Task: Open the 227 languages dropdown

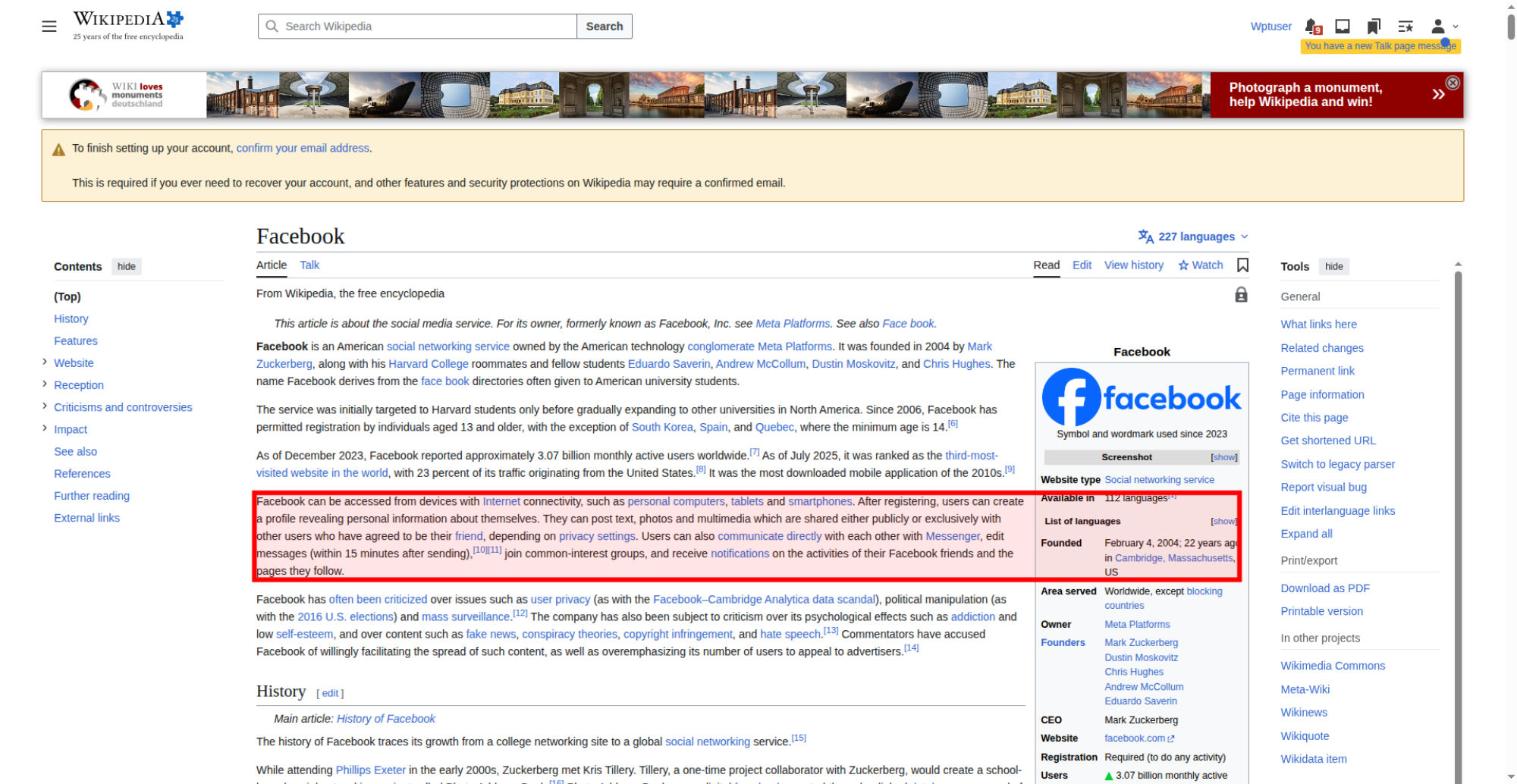Action: [1193, 237]
